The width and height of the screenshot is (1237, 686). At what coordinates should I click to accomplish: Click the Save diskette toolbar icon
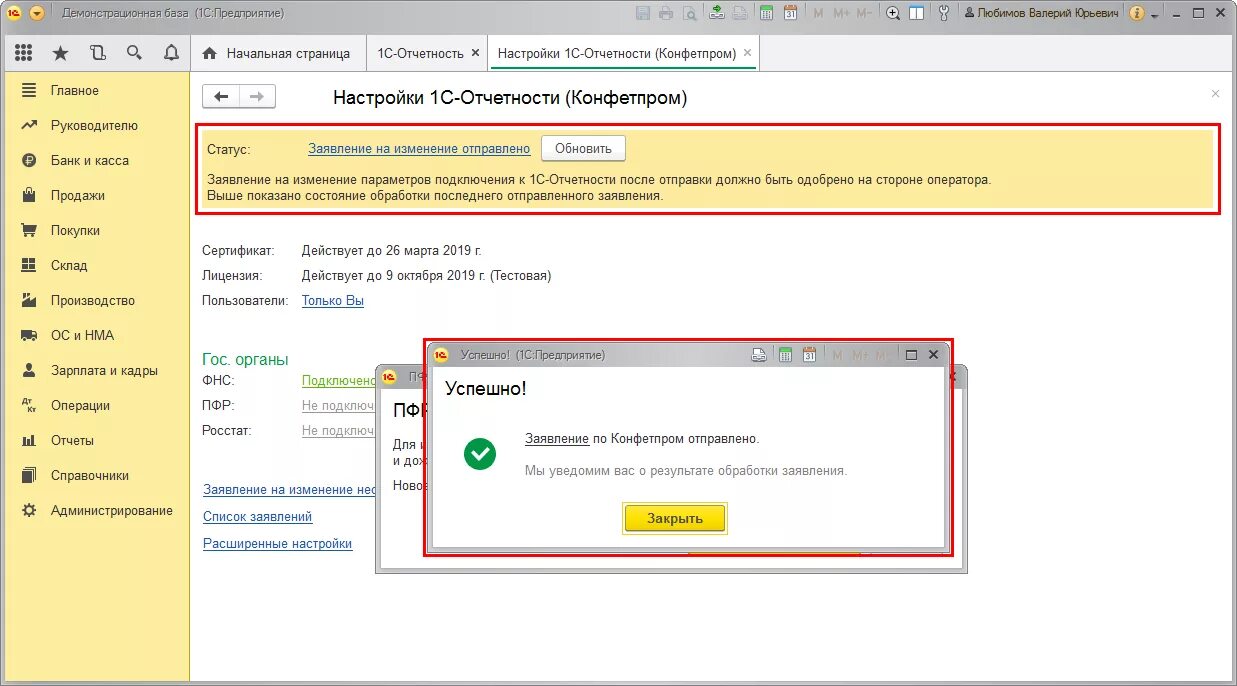click(x=642, y=13)
